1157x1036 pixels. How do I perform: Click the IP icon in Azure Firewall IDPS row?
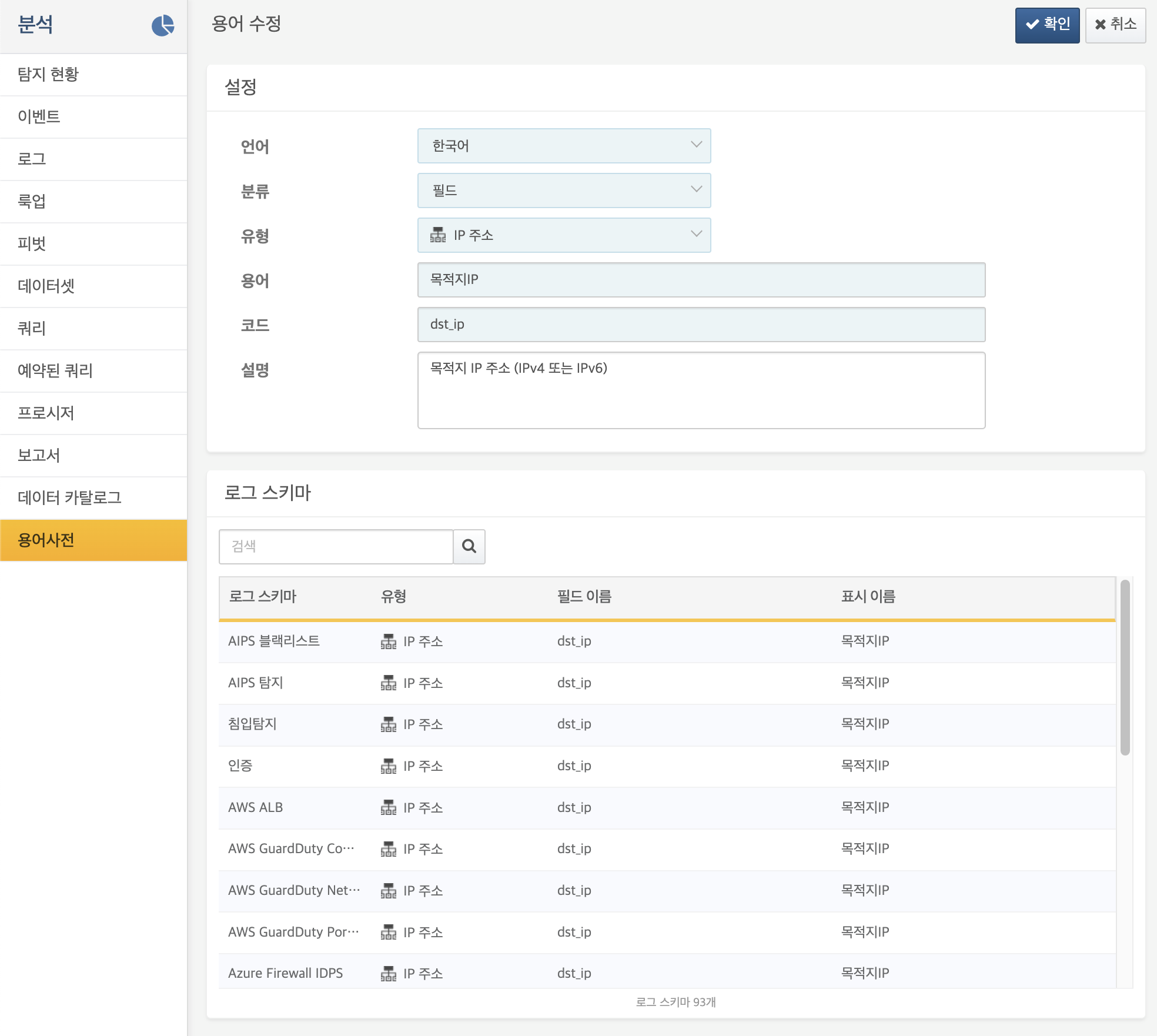389,974
